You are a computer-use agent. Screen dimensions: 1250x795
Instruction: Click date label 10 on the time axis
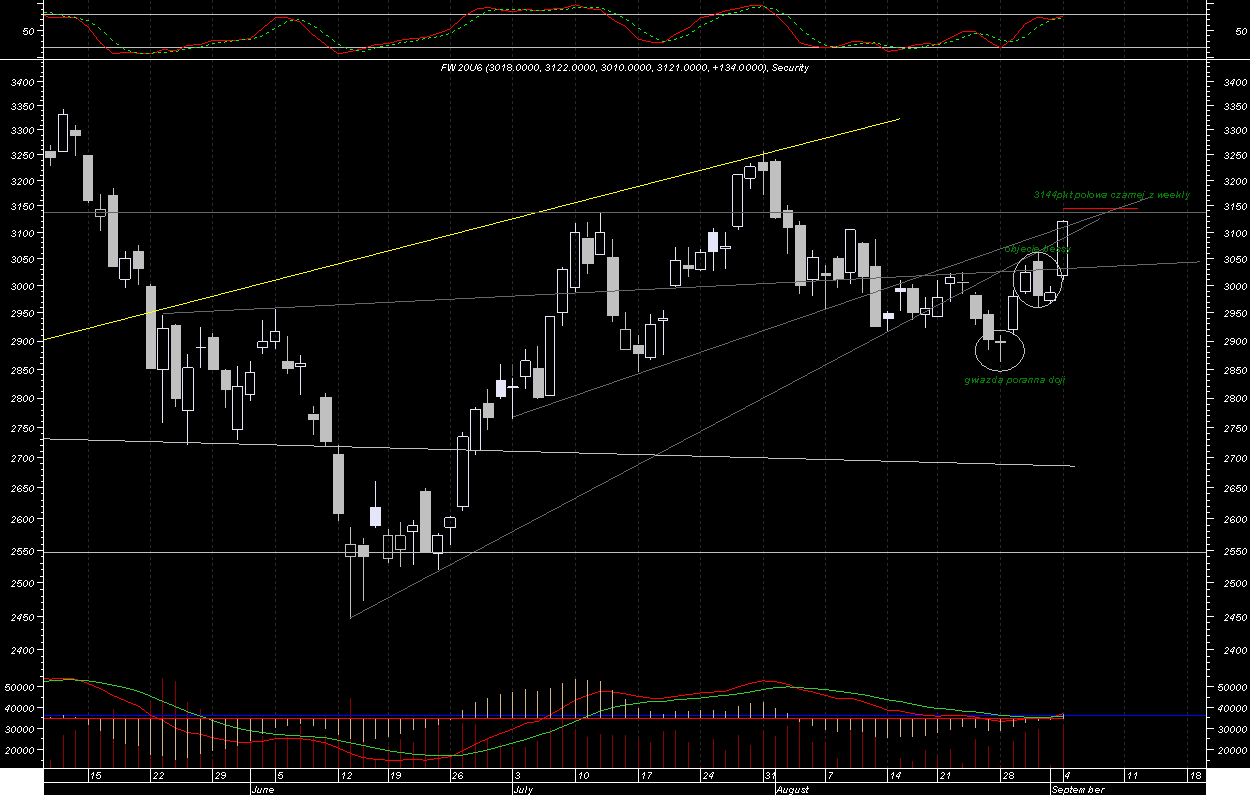click(x=582, y=775)
